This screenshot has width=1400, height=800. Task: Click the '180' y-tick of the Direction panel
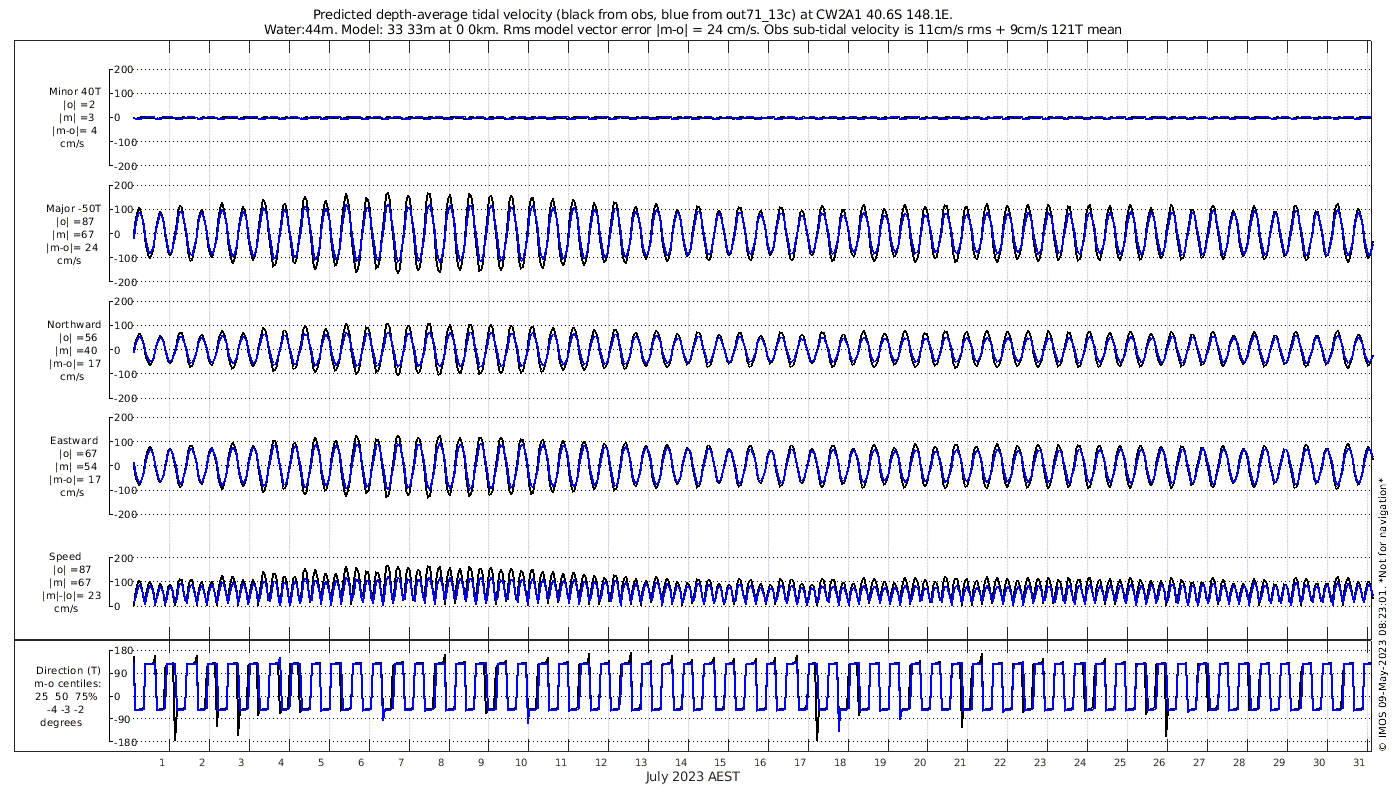(x=124, y=651)
